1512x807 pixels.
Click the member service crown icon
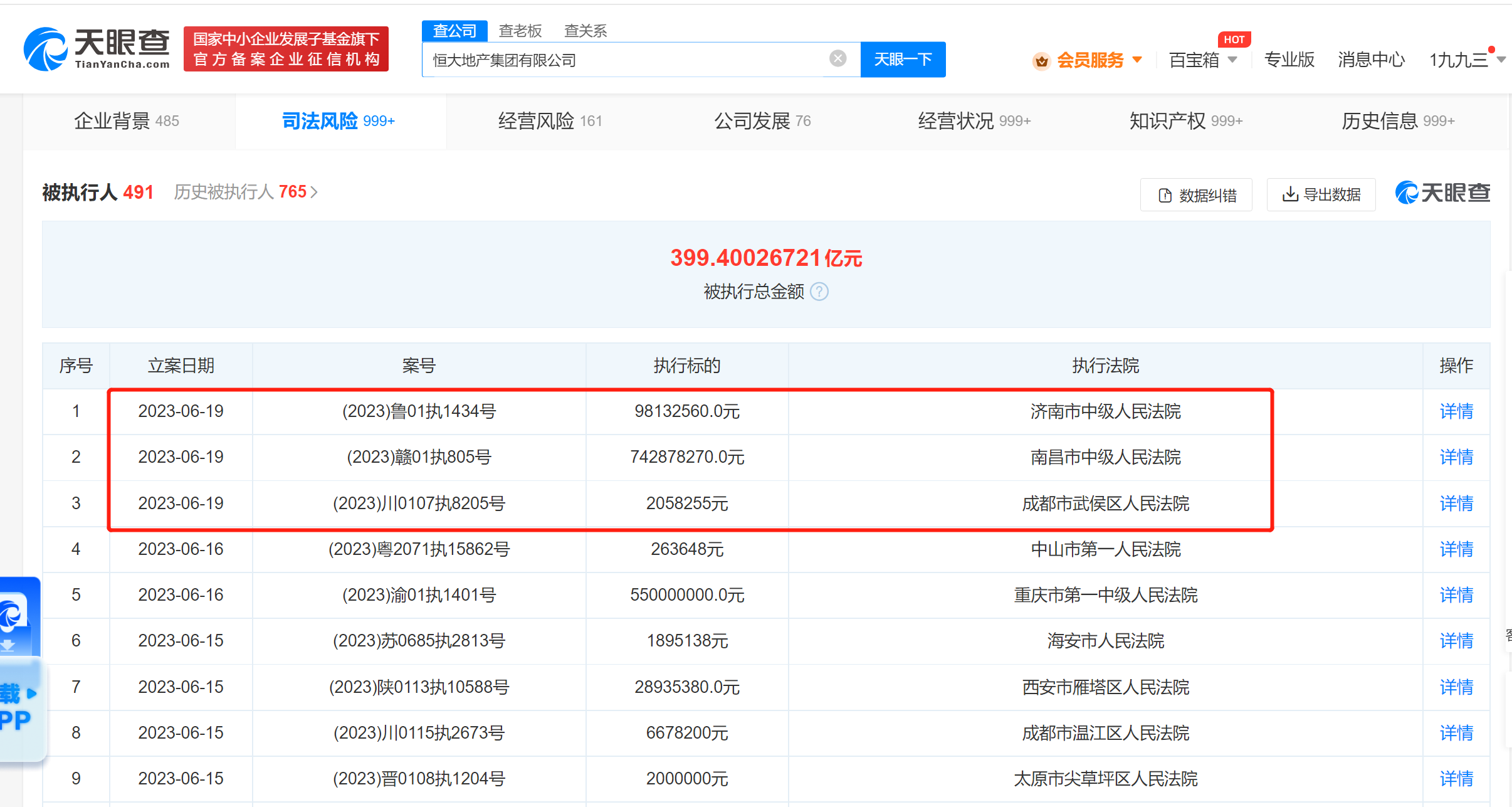(1041, 61)
